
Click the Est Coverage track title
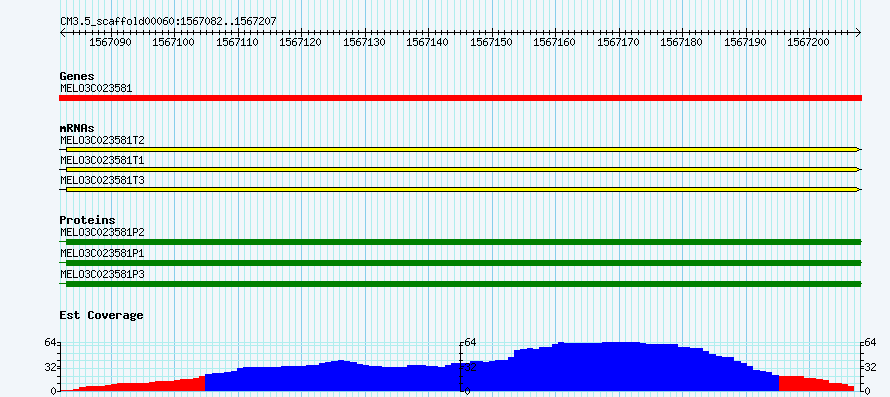102,315
